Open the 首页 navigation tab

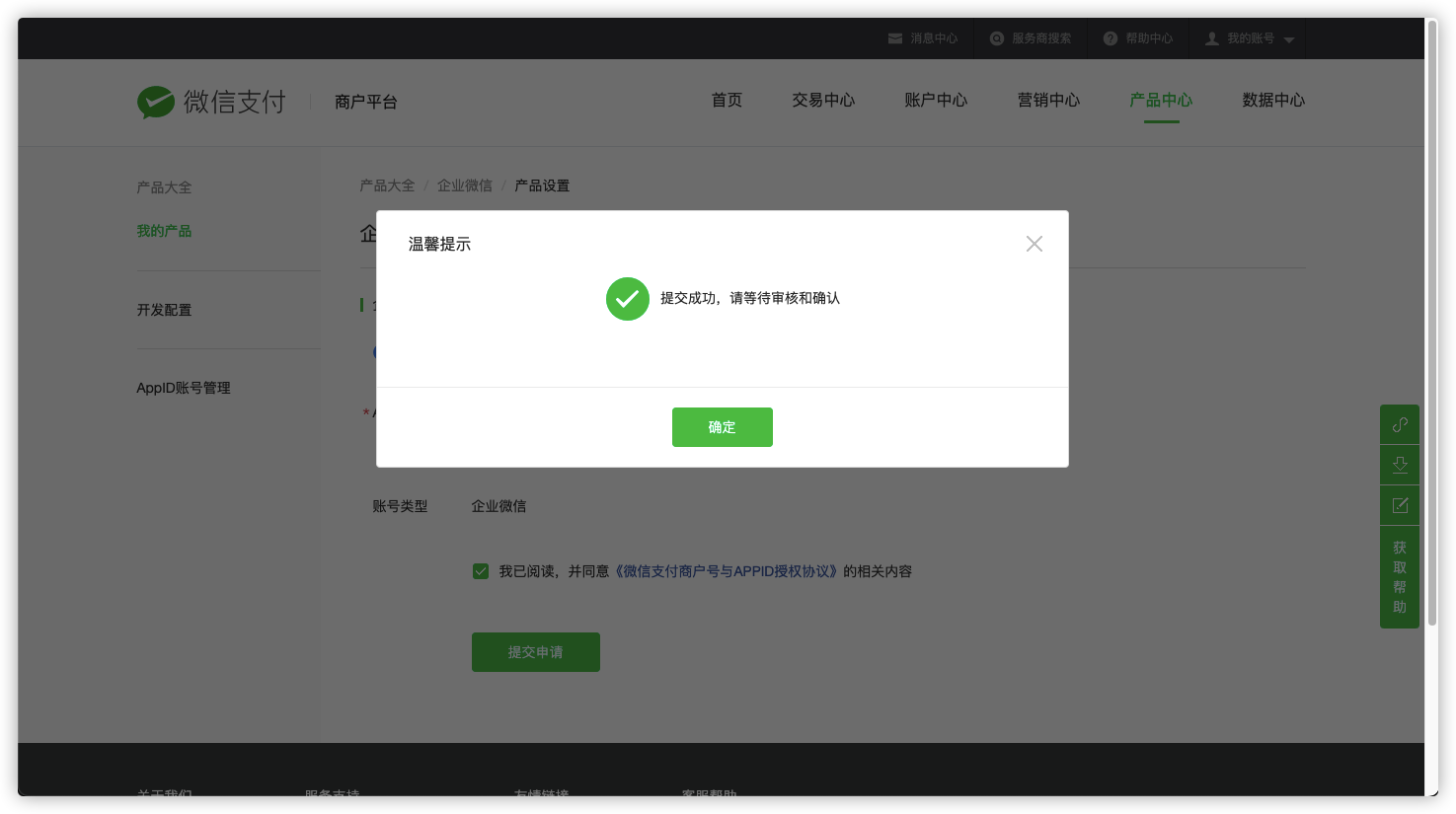coord(727,101)
